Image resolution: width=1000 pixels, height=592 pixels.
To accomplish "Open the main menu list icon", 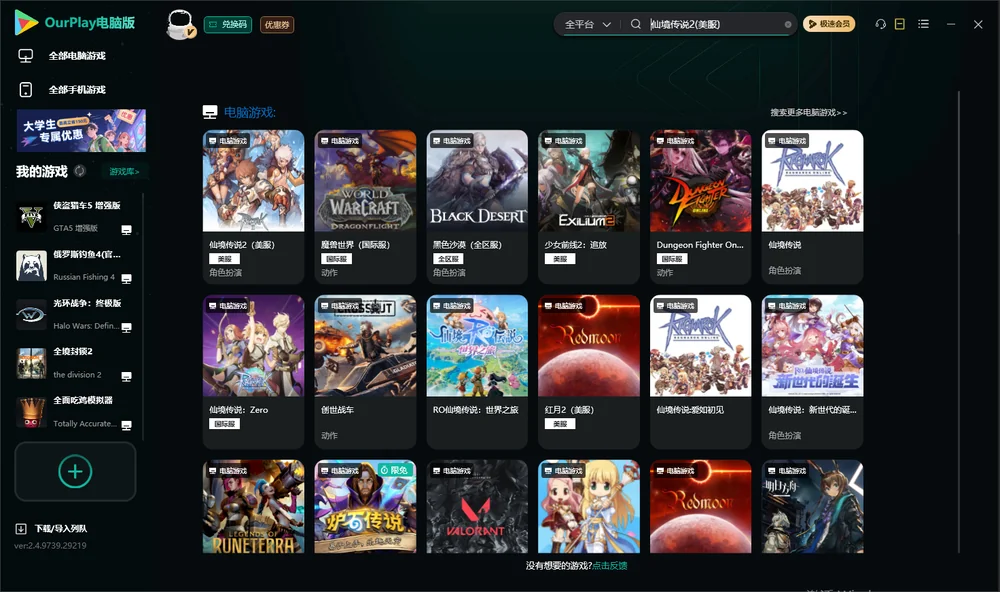I will click(x=923, y=24).
